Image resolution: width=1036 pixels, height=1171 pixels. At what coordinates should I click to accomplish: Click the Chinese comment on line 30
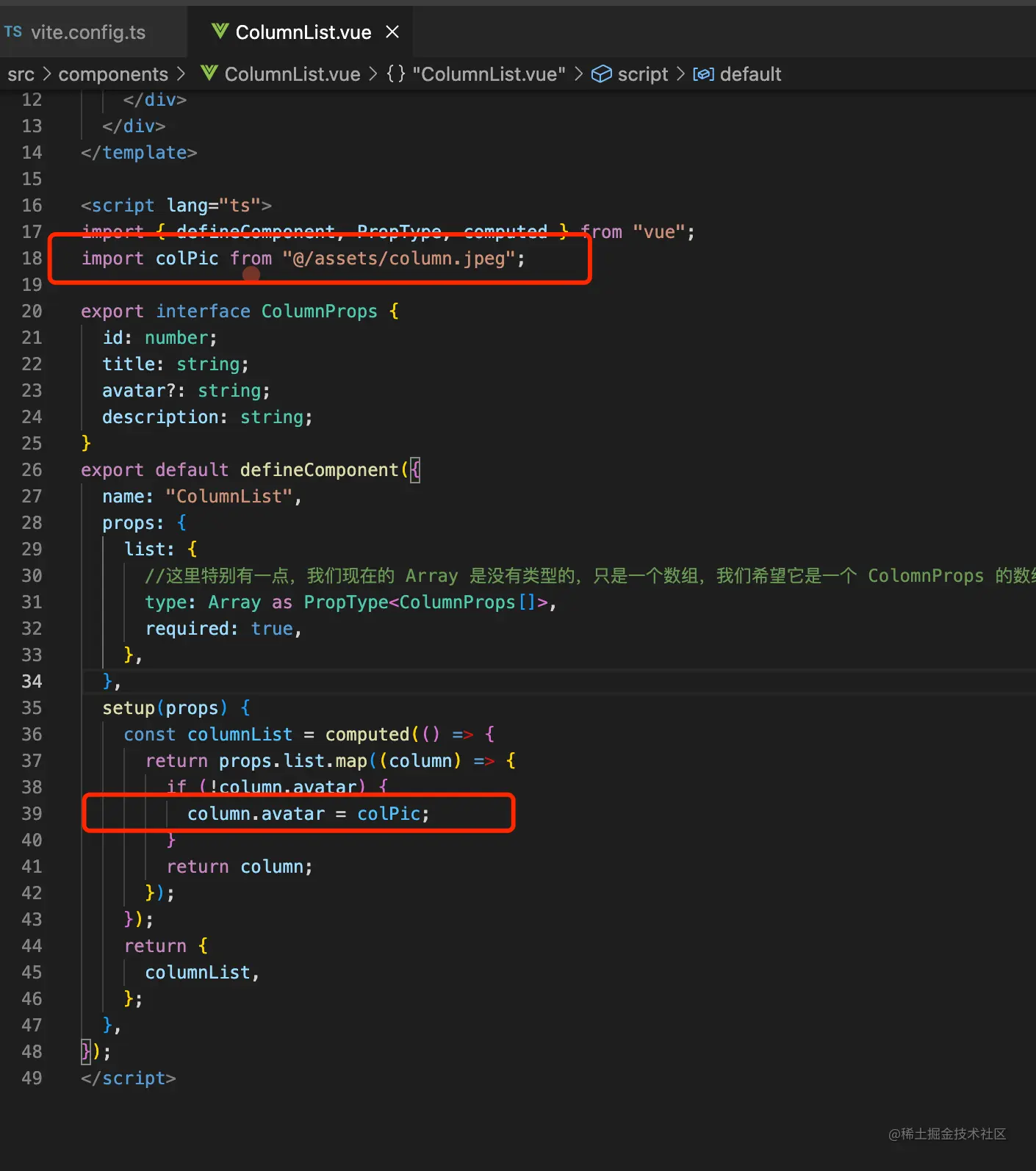pyautogui.click(x=590, y=576)
